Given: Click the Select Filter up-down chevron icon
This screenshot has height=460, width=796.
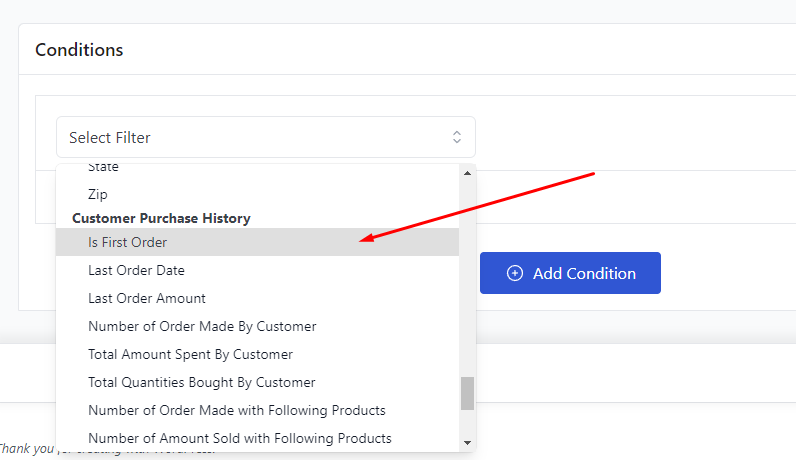Looking at the screenshot, I should 457,137.
